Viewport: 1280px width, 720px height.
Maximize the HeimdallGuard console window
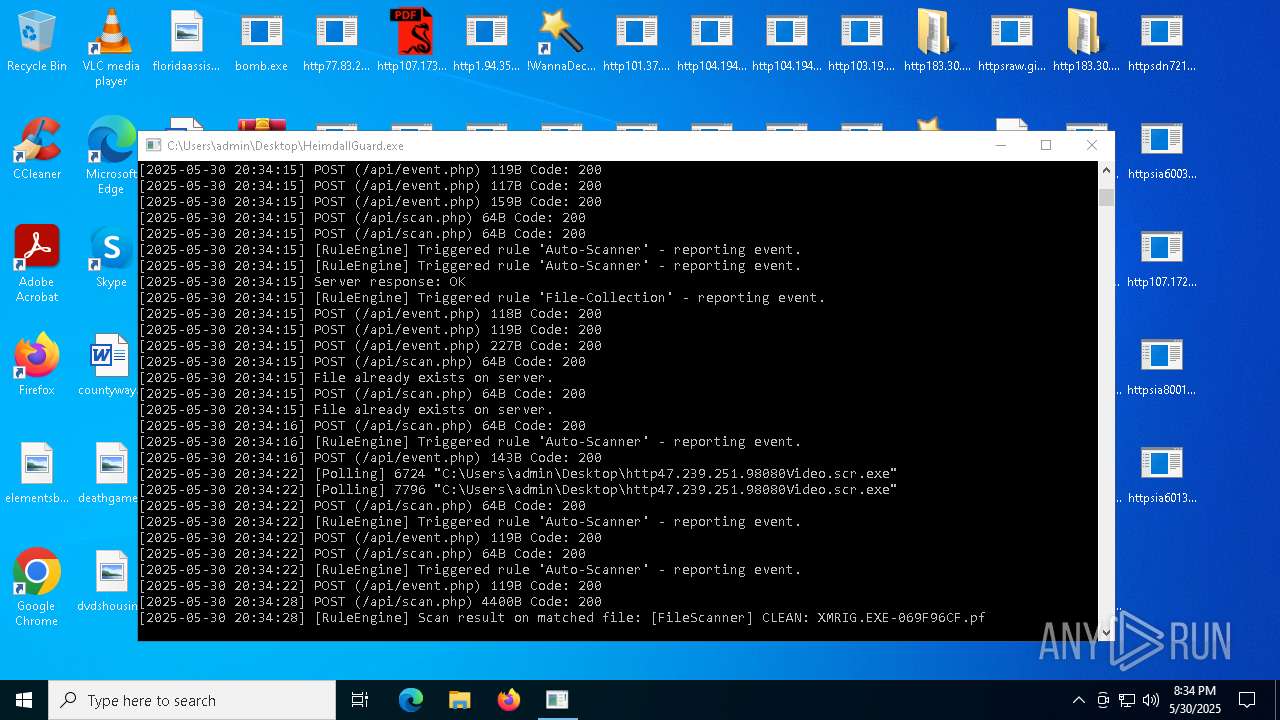(1046, 145)
